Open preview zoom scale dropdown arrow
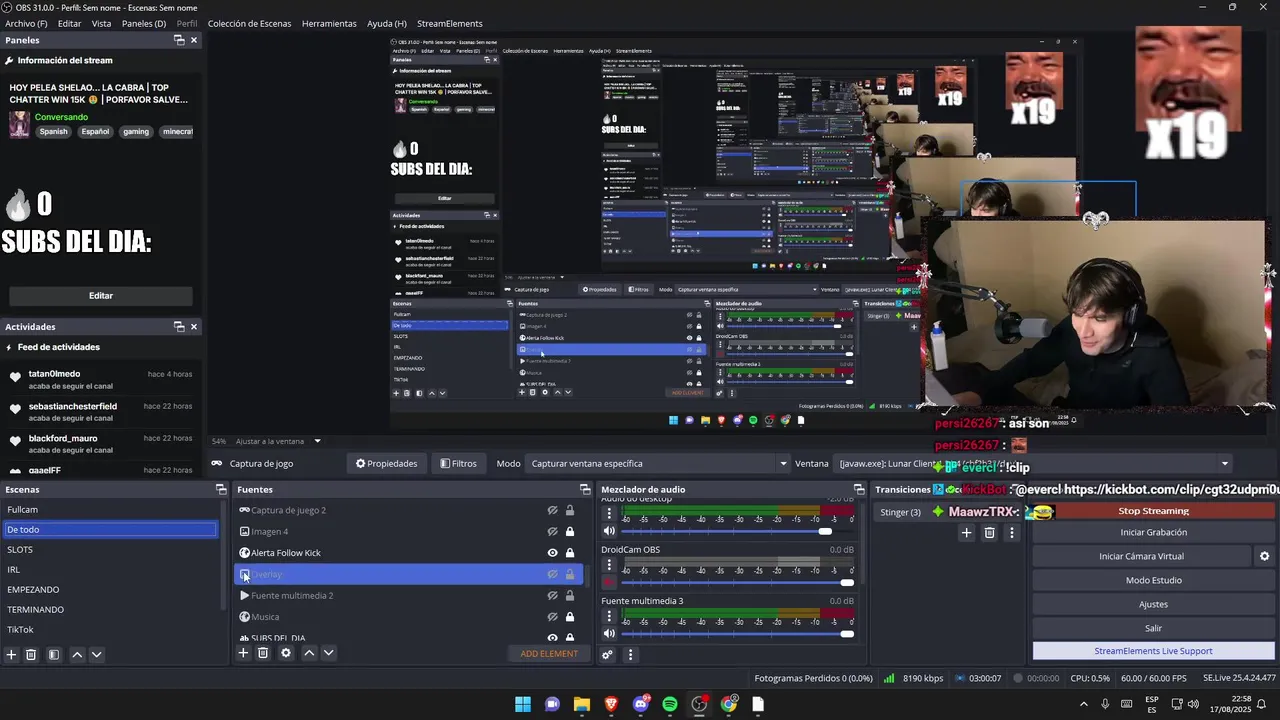 tap(317, 441)
